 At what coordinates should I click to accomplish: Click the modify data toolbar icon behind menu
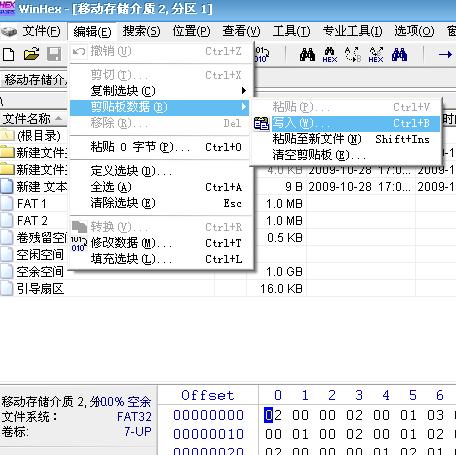[262, 55]
